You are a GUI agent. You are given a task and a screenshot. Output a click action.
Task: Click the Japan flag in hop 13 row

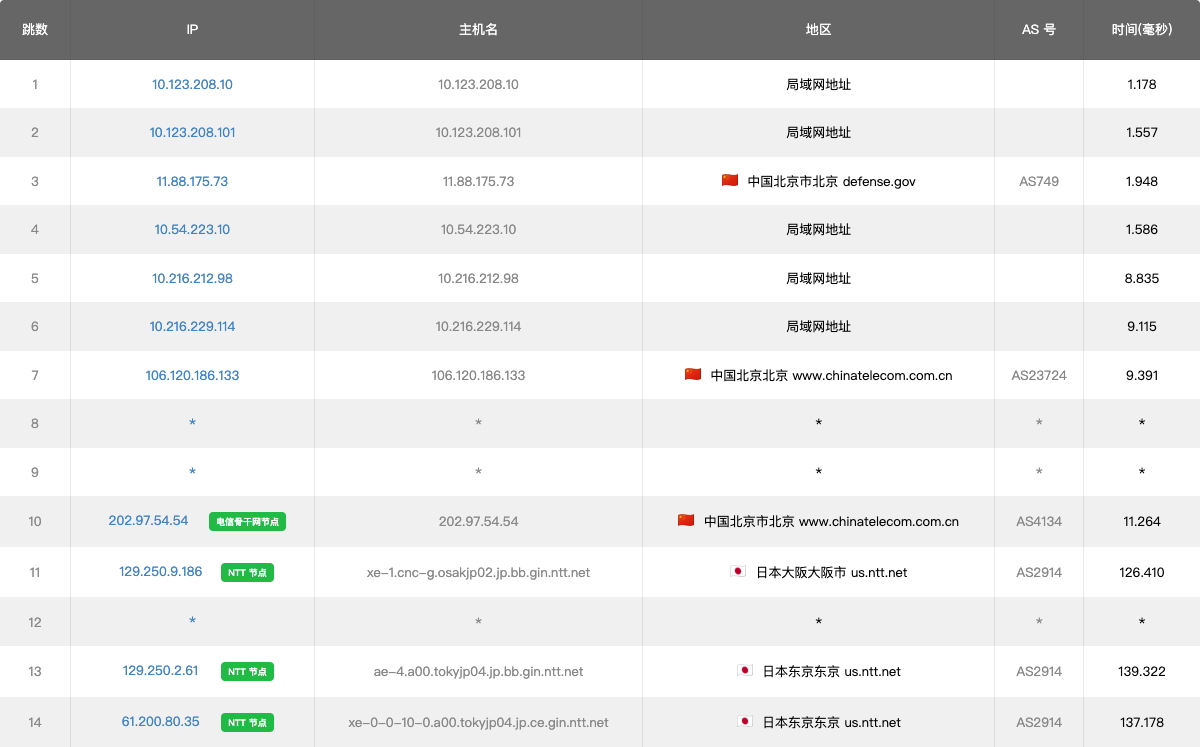[x=745, y=671]
